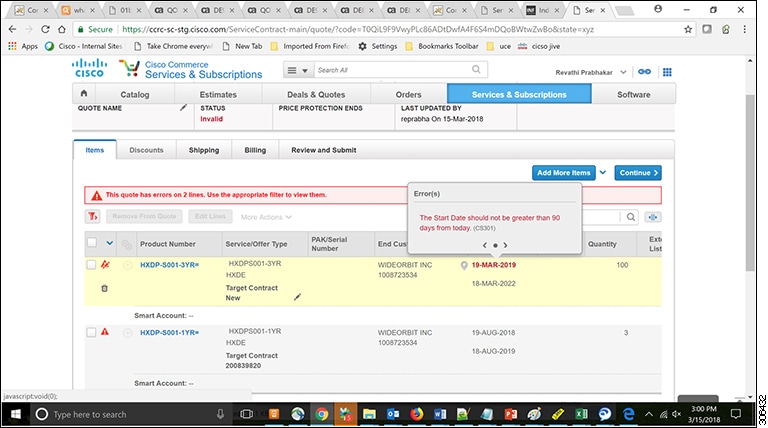768x428 pixels.
Task: Open Chrome from the taskbar
Action: 321,415
